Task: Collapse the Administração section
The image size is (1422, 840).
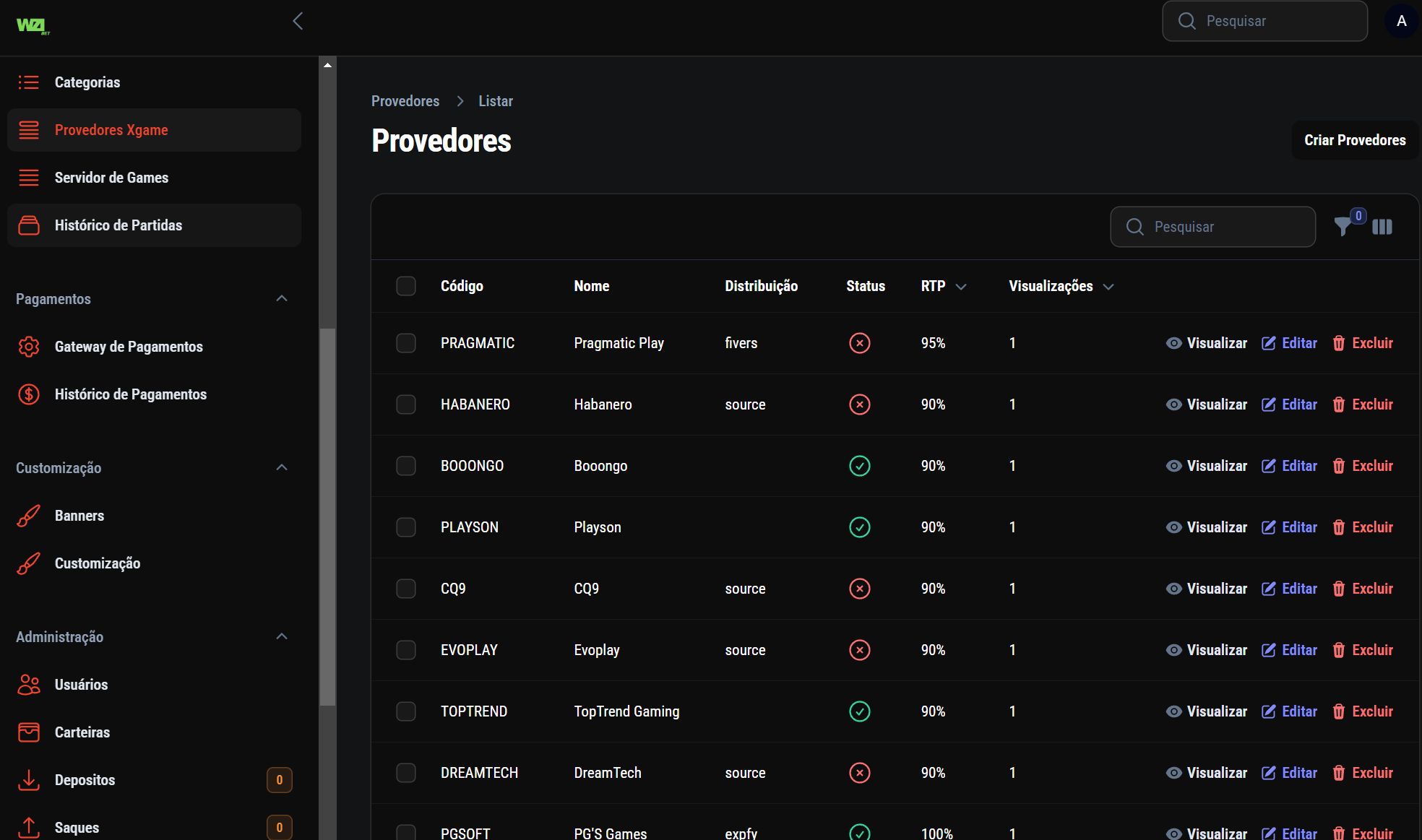Action: point(282,637)
